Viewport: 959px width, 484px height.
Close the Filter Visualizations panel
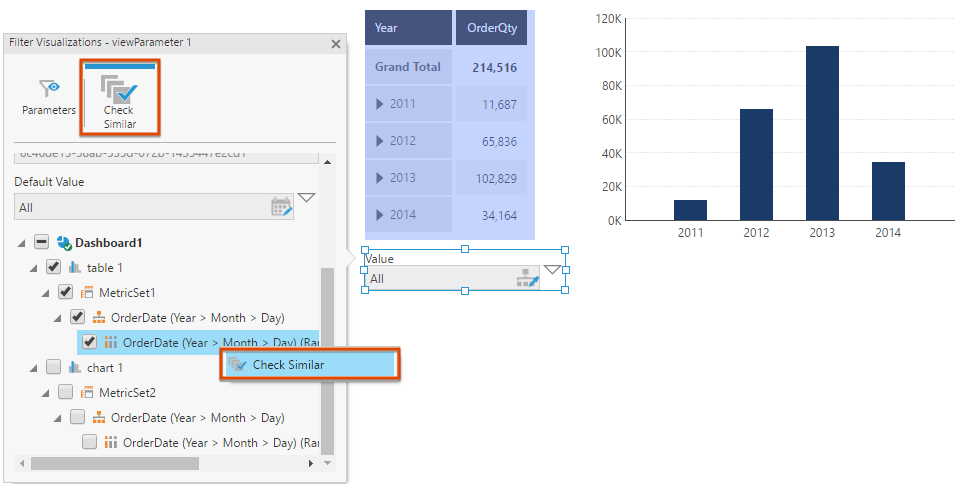(336, 44)
